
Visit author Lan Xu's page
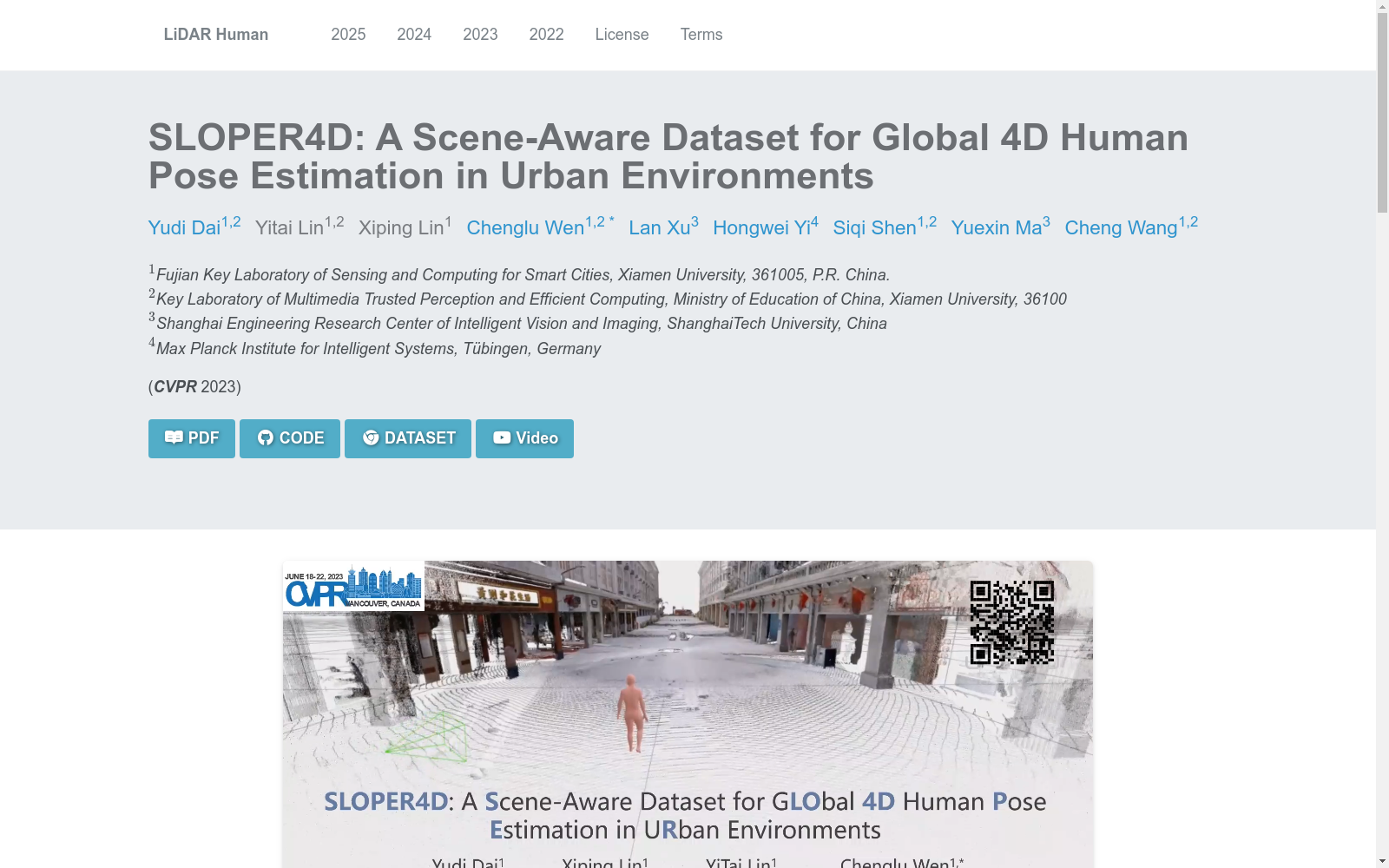pyautogui.click(x=663, y=227)
